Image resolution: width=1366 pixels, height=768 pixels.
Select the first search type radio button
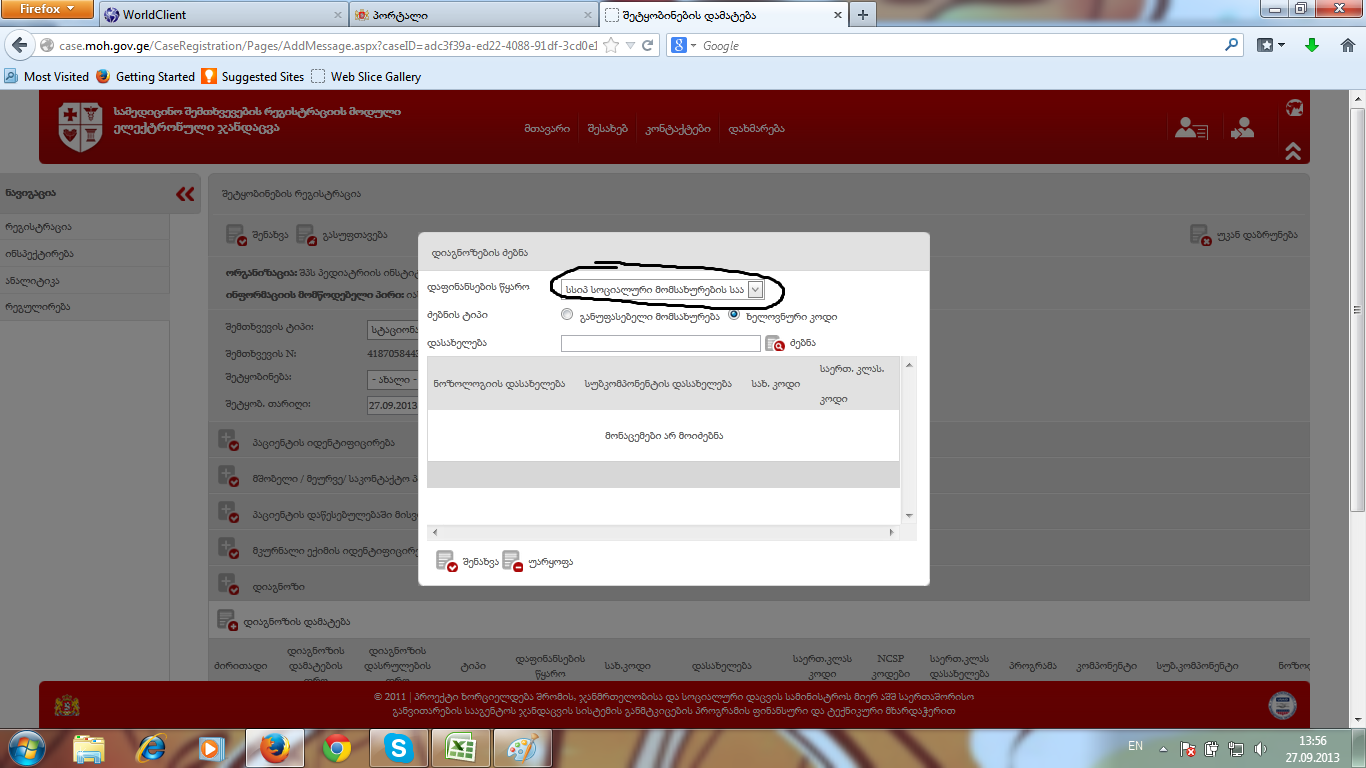pos(567,315)
